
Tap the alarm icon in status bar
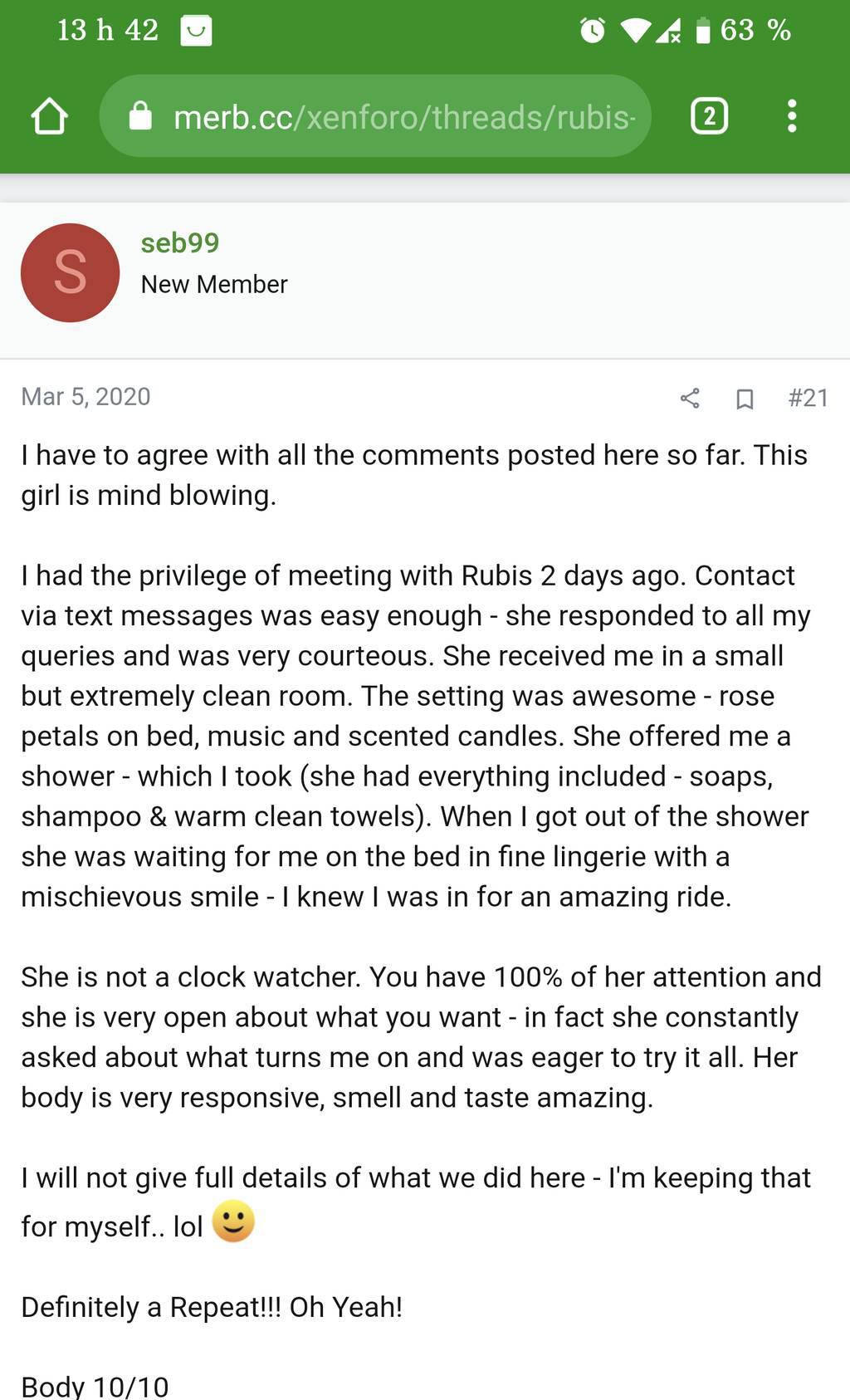point(592,31)
